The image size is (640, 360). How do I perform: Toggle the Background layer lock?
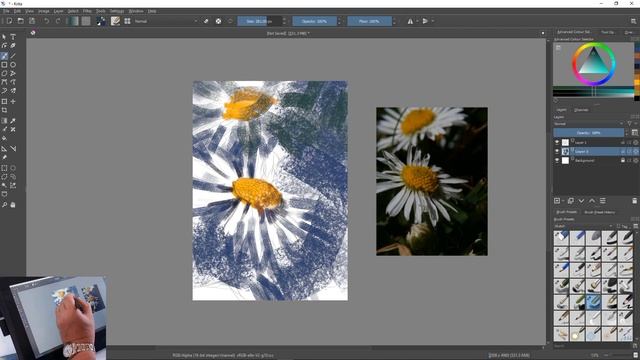pos(623,160)
